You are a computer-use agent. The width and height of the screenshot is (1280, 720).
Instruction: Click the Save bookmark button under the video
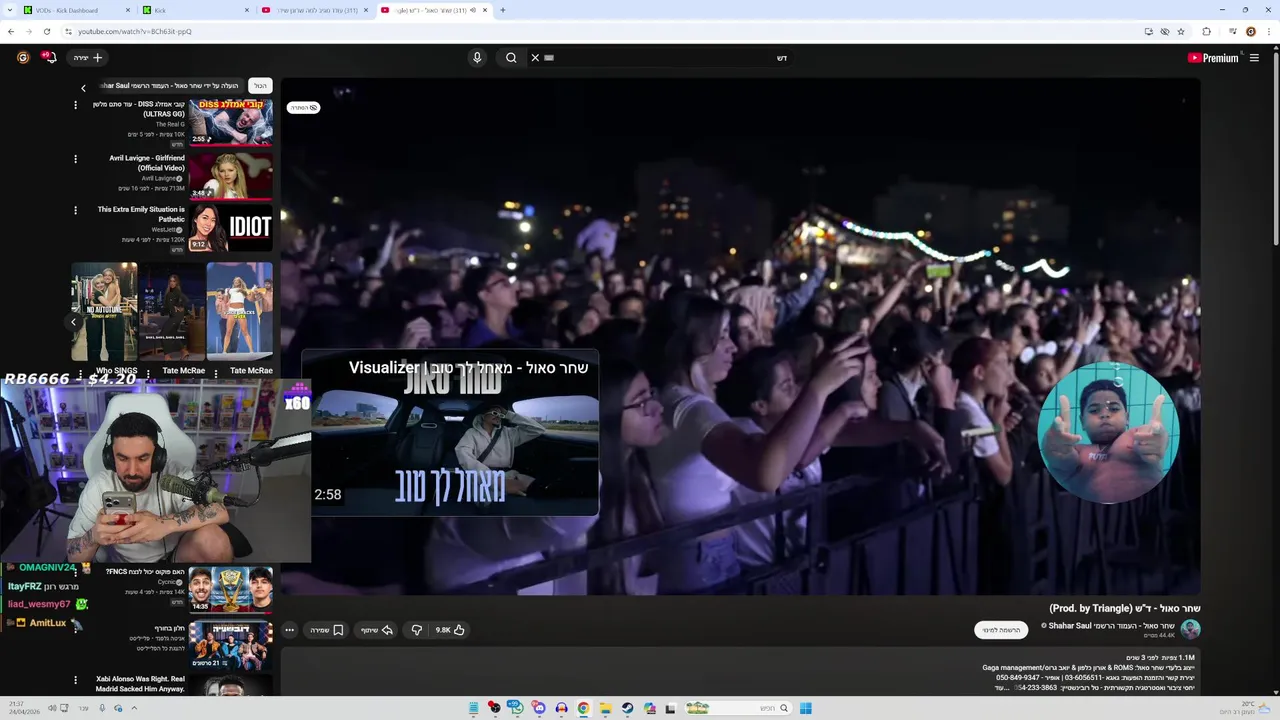[x=327, y=630]
